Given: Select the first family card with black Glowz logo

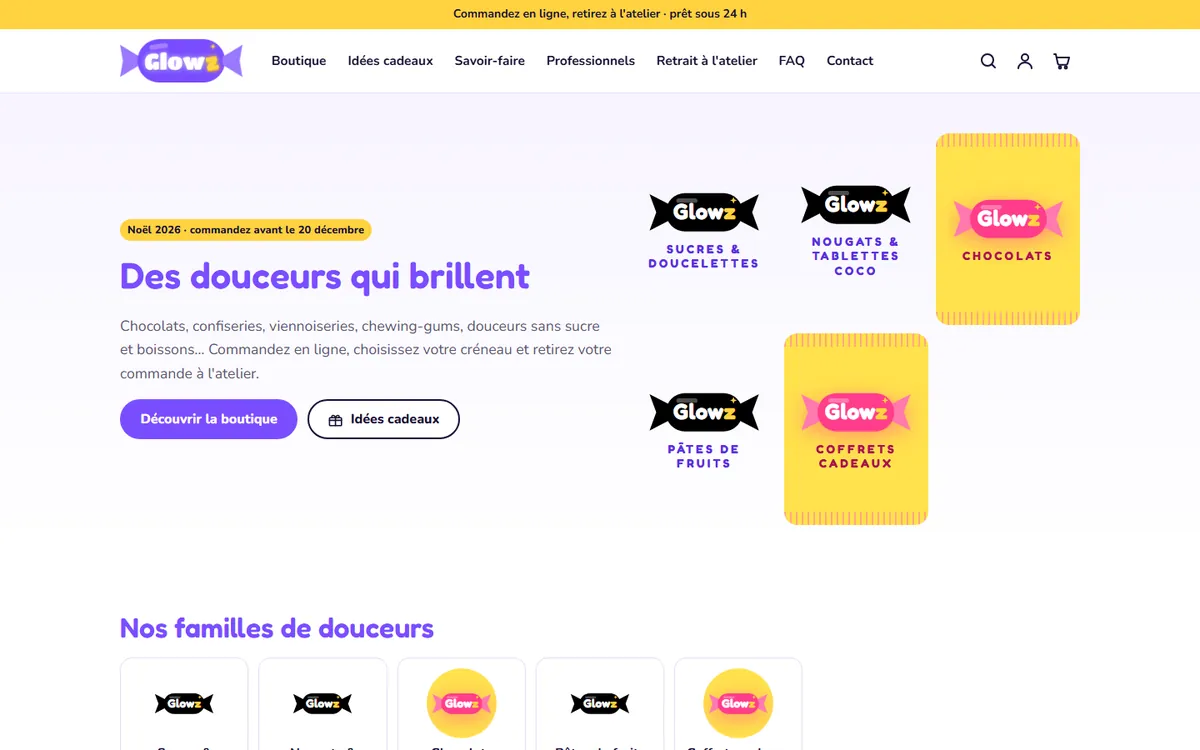Looking at the screenshot, I should pyautogui.click(x=184, y=704).
